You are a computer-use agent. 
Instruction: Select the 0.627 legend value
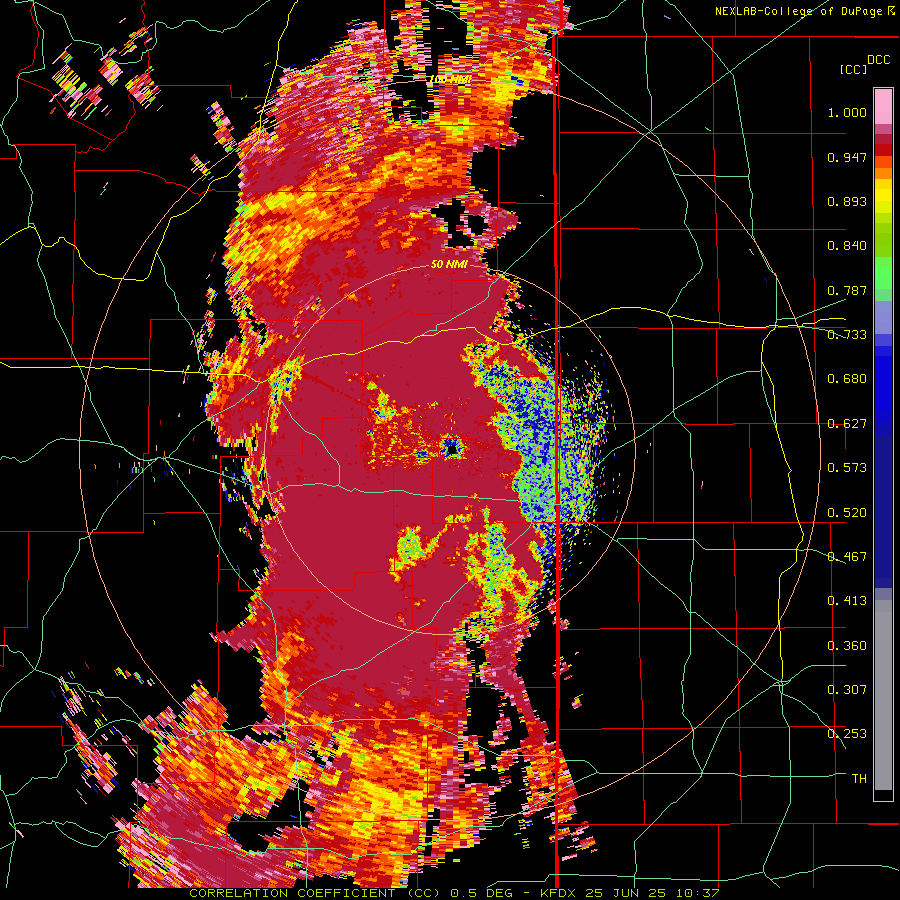pyautogui.click(x=847, y=424)
